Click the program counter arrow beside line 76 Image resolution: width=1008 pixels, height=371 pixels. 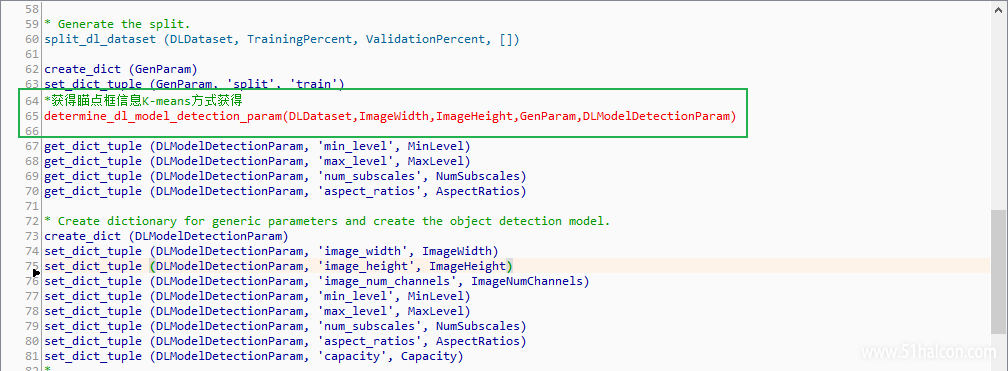pos(37,273)
